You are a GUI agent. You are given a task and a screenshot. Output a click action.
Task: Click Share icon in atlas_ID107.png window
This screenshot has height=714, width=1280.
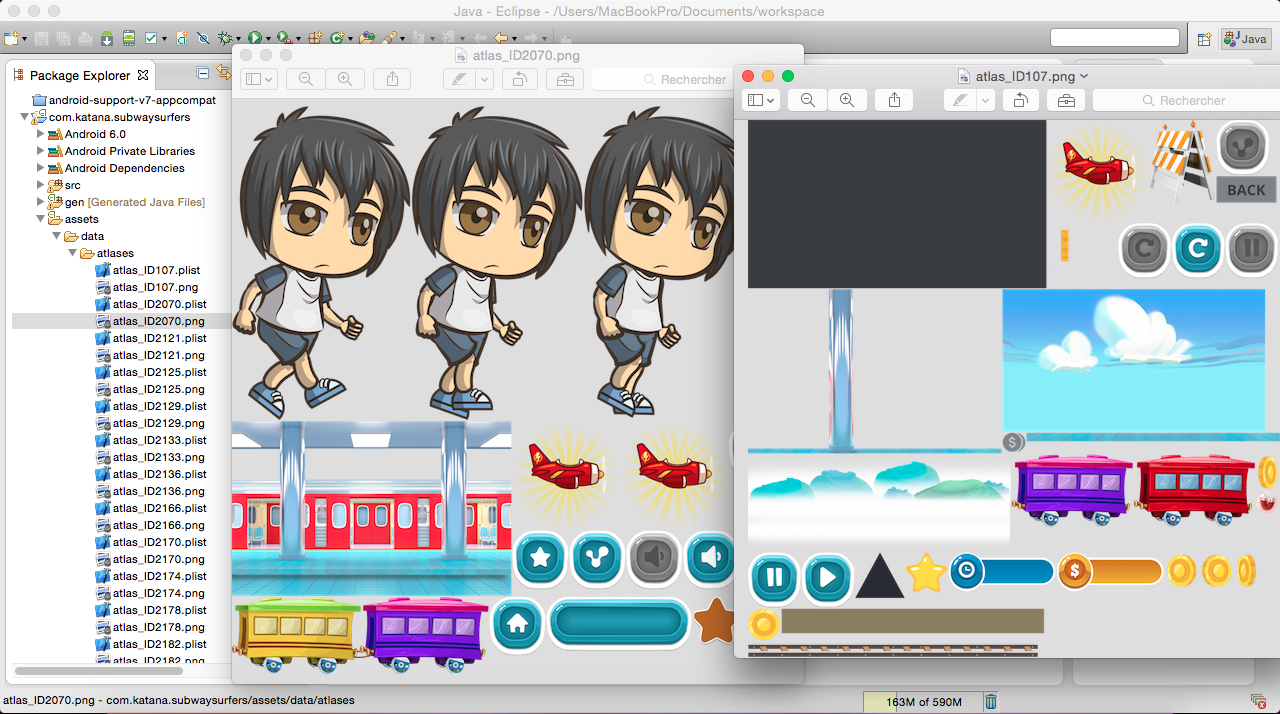(895, 100)
